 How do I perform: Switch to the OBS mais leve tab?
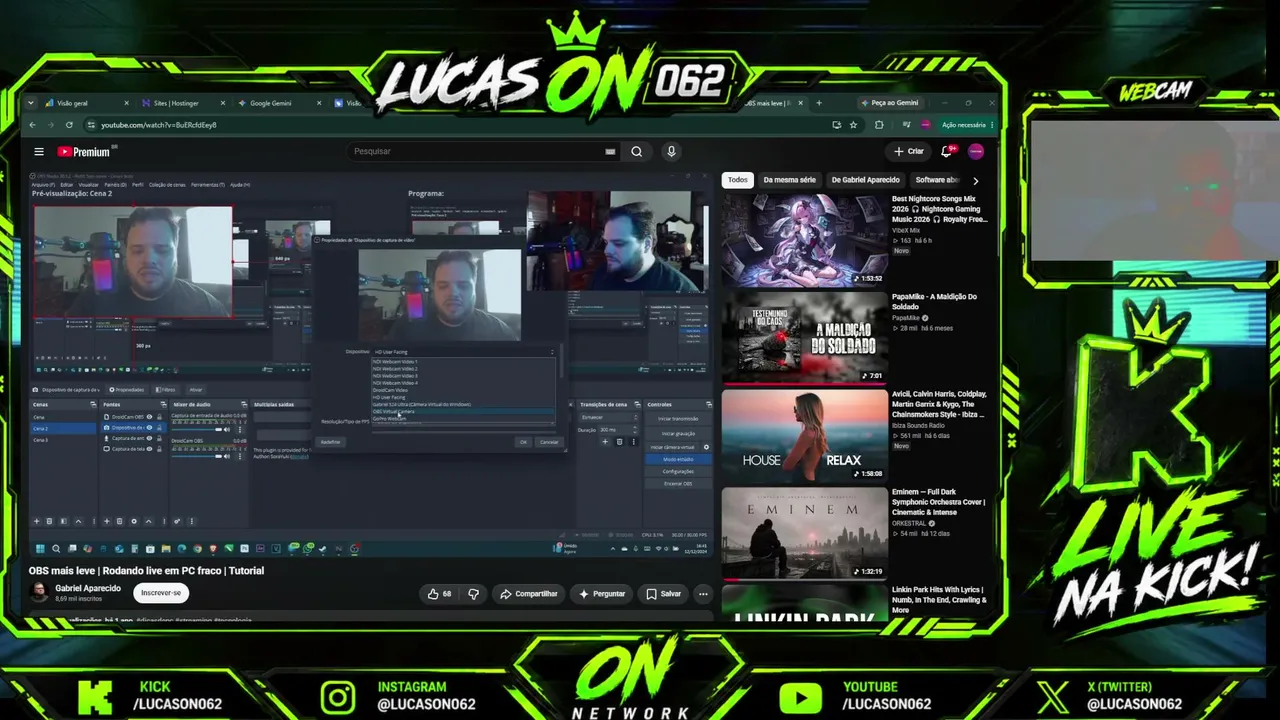[773, 103]
